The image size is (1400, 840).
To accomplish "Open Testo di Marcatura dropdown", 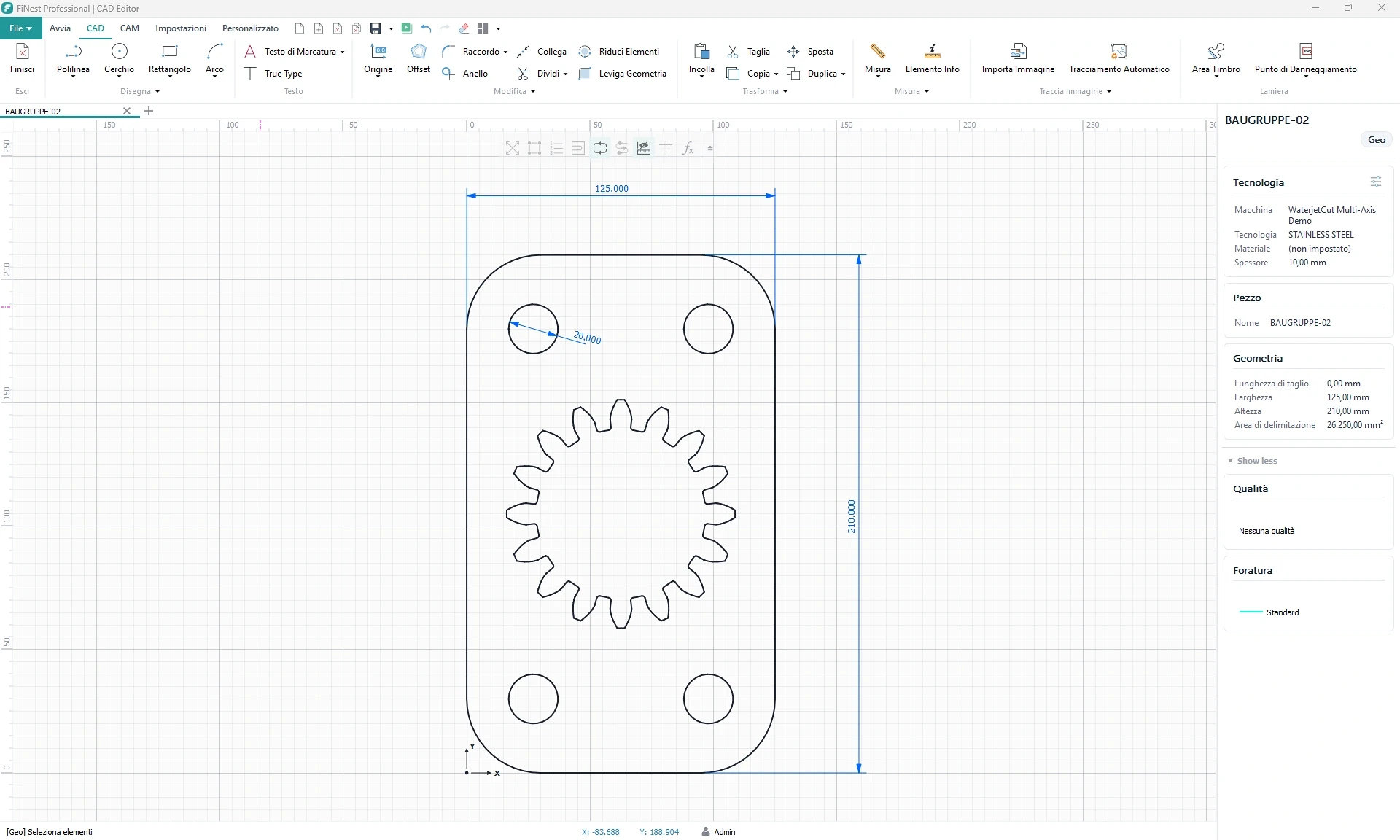I will (x=342, y=52).
